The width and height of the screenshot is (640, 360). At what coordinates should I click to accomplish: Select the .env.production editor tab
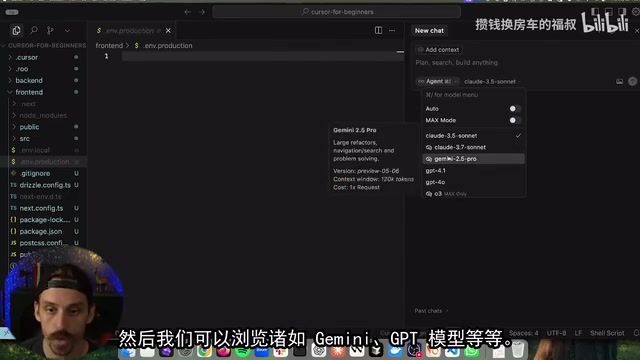(134, 31)
